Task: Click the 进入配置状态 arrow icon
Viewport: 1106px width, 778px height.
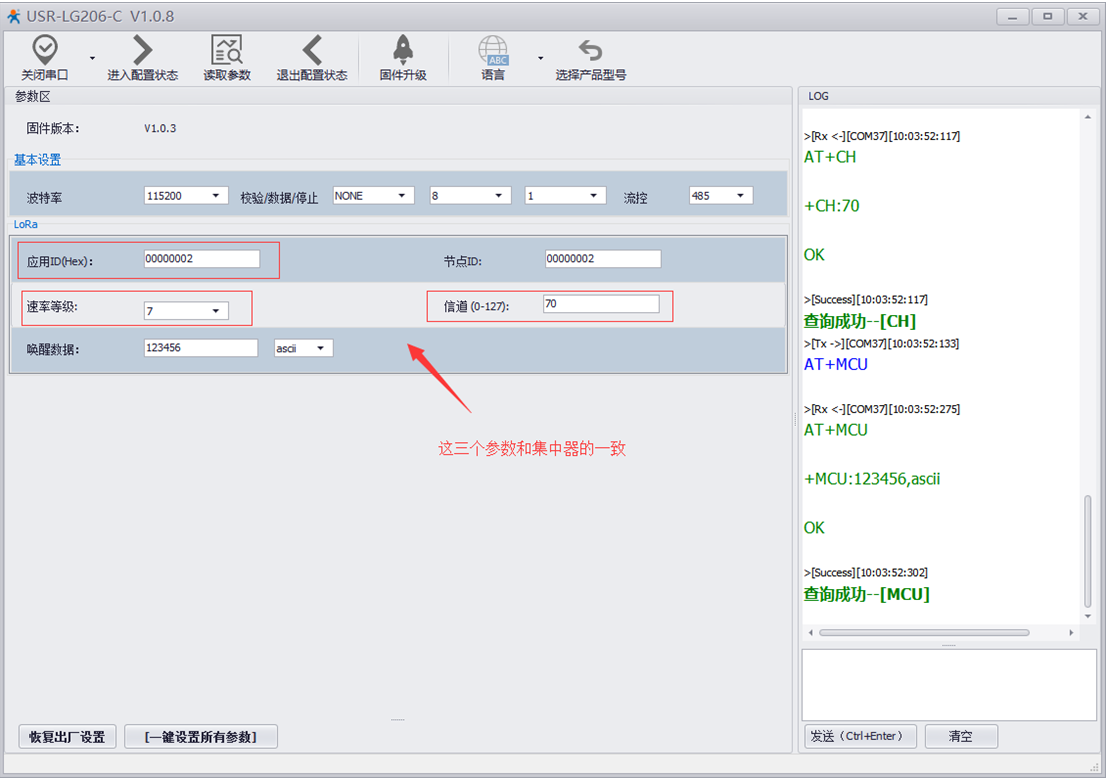Action: [143, 50]
